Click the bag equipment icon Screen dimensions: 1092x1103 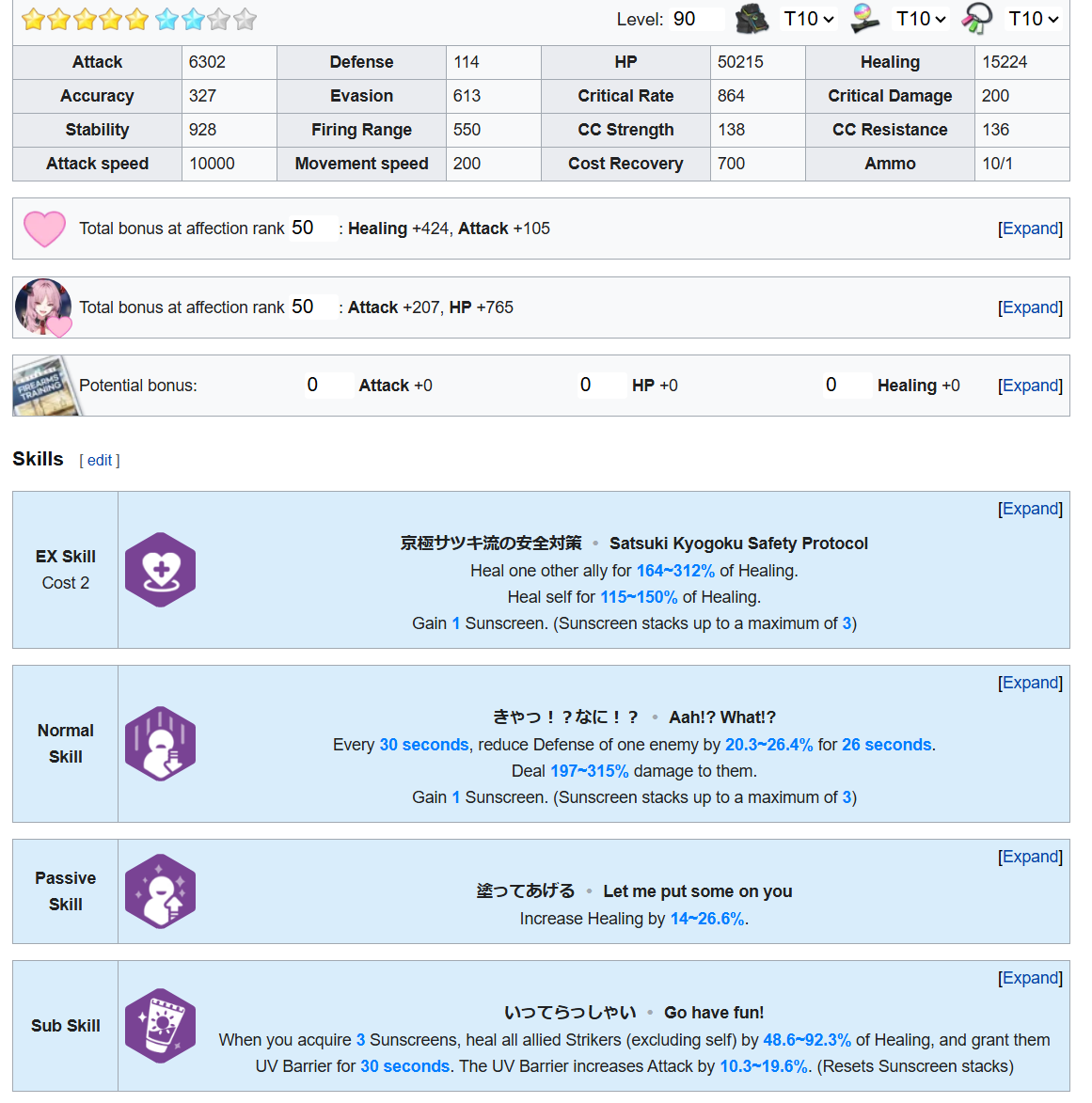[752, 19]
